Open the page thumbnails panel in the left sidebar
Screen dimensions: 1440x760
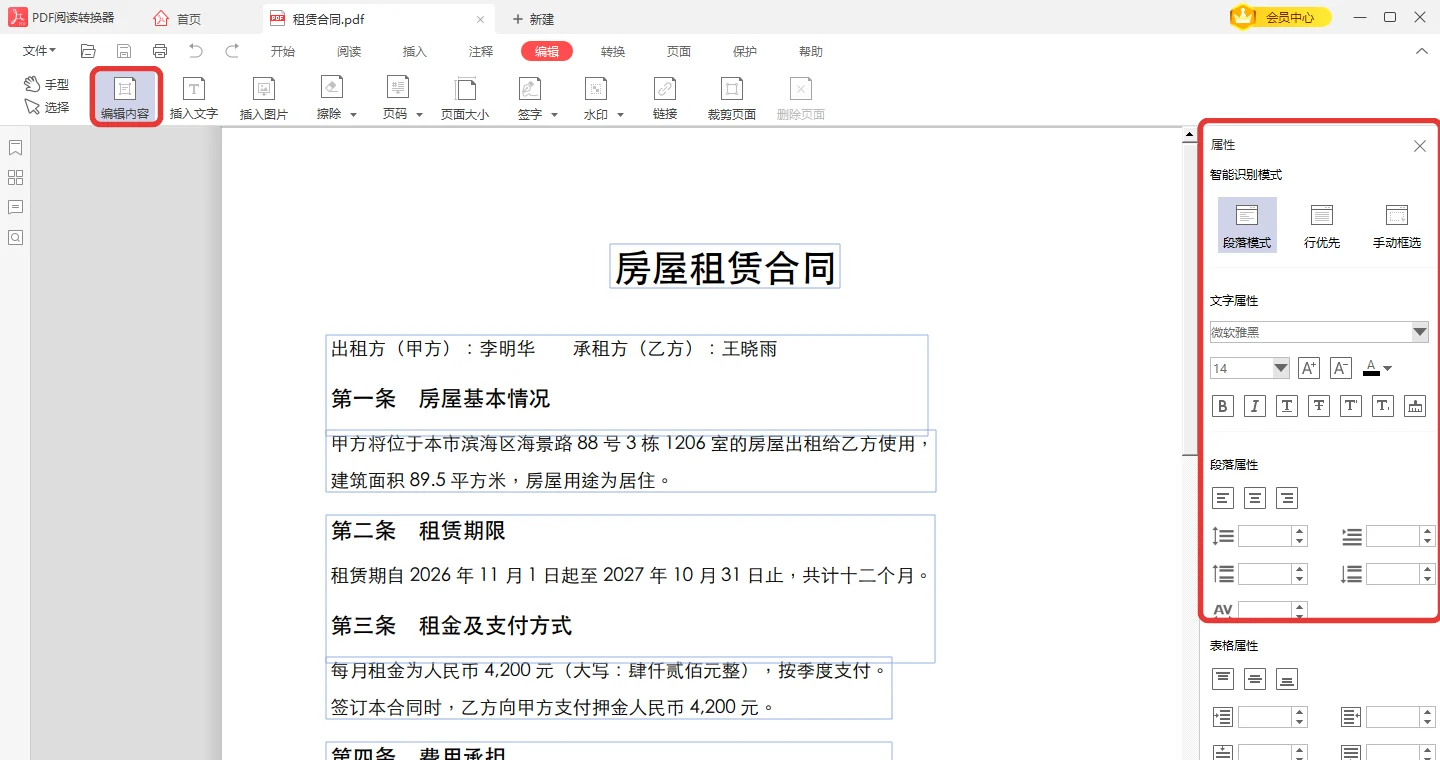pyautogui.click(x=15, y=178)
